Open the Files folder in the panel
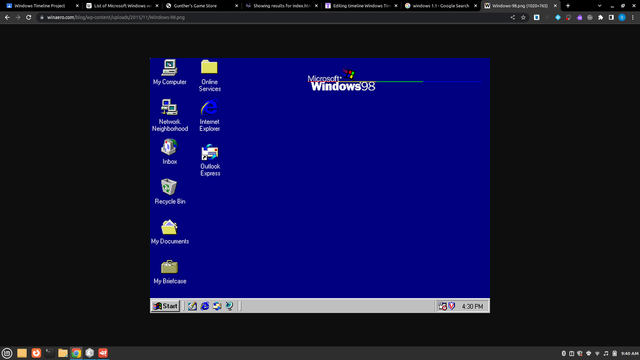This screenshot has height=360, width=640. pos(63,353)
